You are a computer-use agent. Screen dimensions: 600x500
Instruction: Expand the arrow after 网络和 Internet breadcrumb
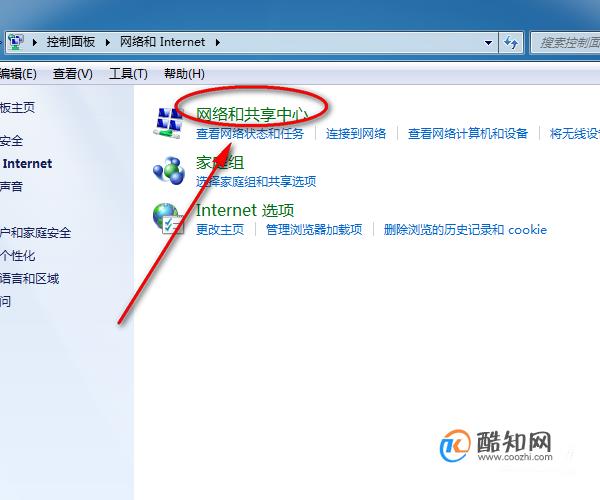click(217, 42)
